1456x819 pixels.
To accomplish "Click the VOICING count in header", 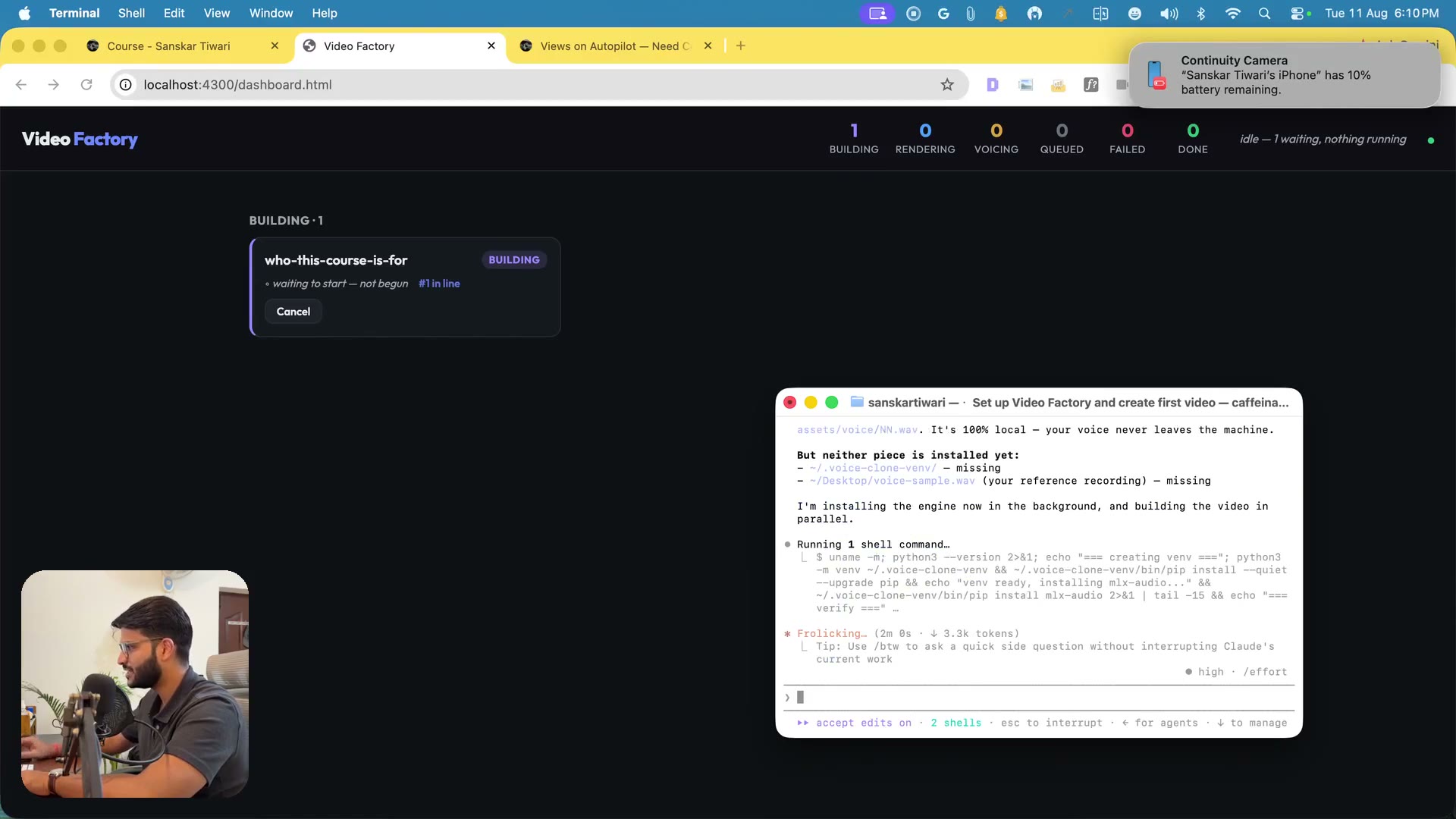I will [996, 139].
